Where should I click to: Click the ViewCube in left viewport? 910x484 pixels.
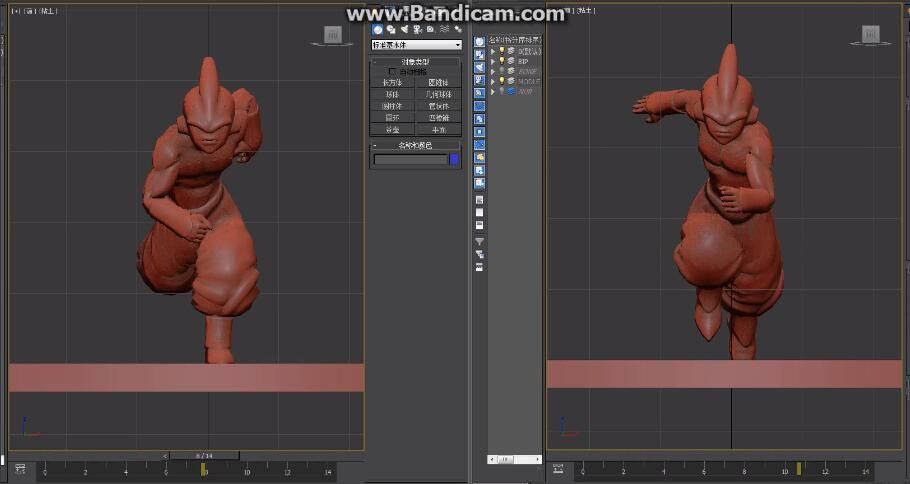point(333,35)
